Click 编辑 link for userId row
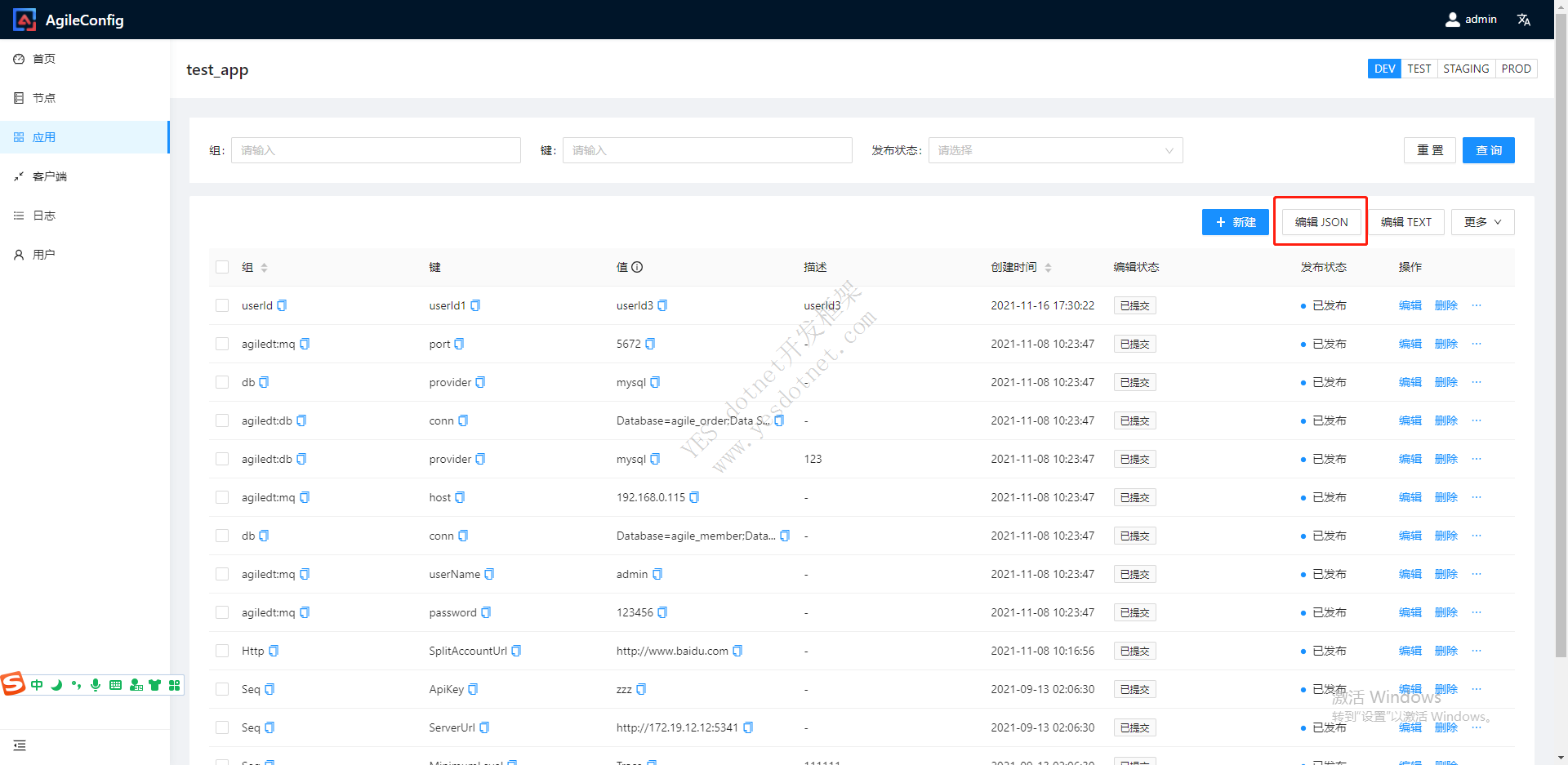Screen dimensions: 1568x765 coord(1410,305)
